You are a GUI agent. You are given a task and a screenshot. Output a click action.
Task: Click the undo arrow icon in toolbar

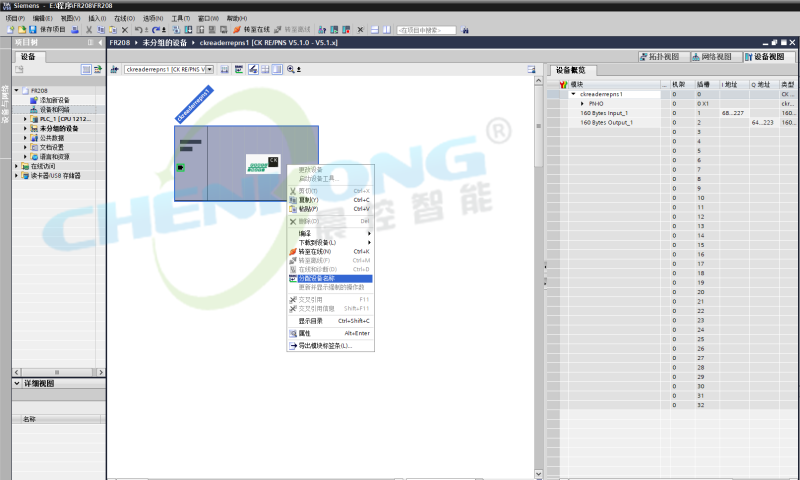coord(137,30)
